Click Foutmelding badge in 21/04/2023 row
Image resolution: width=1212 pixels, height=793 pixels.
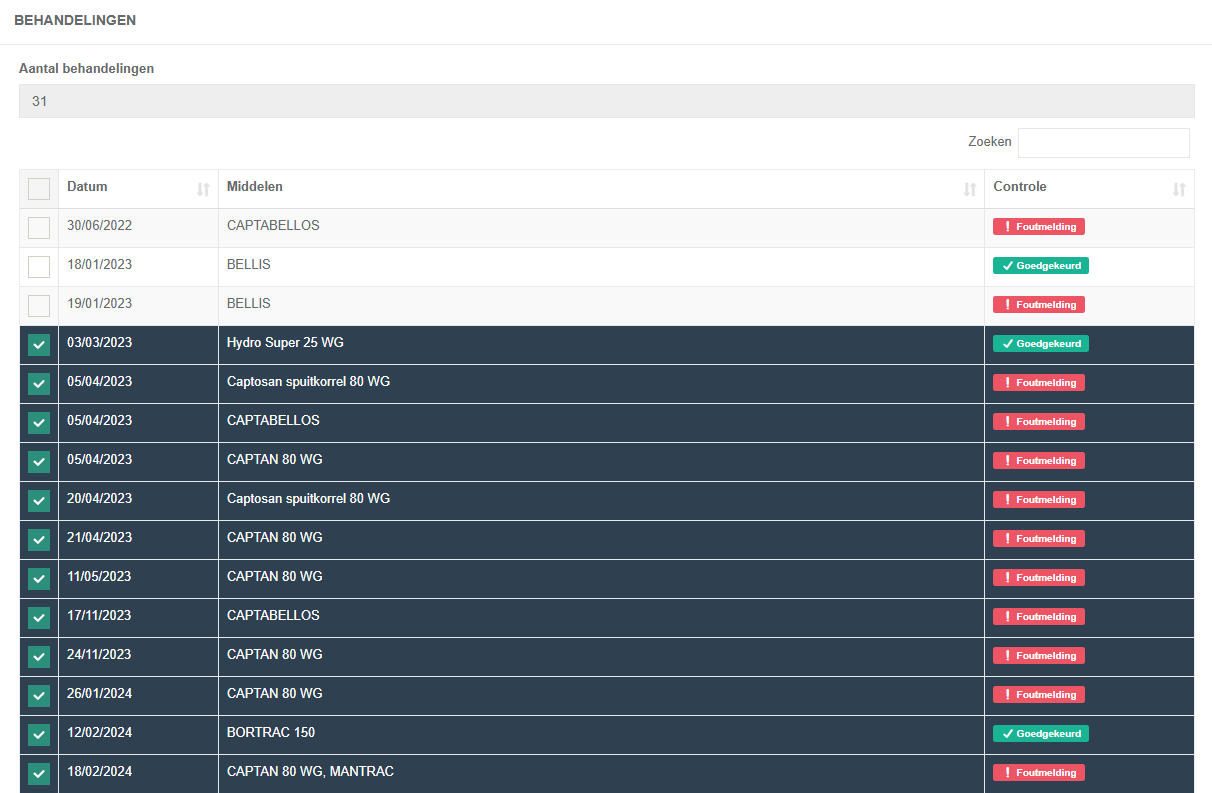click(1038, 539)
